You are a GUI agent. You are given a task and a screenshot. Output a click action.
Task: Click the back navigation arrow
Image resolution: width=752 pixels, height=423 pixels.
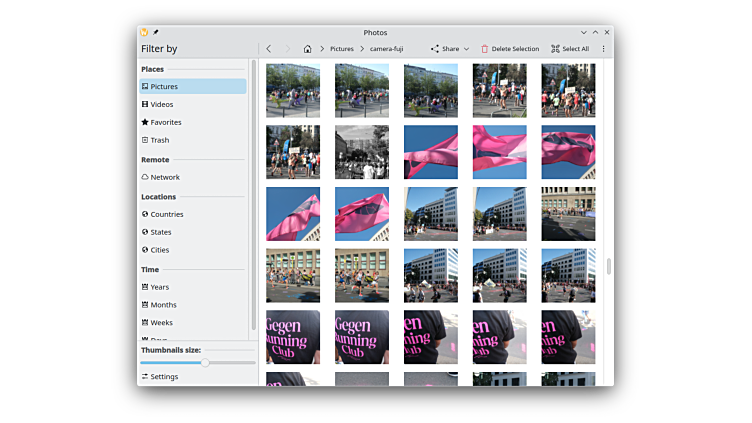click(268, 49)
